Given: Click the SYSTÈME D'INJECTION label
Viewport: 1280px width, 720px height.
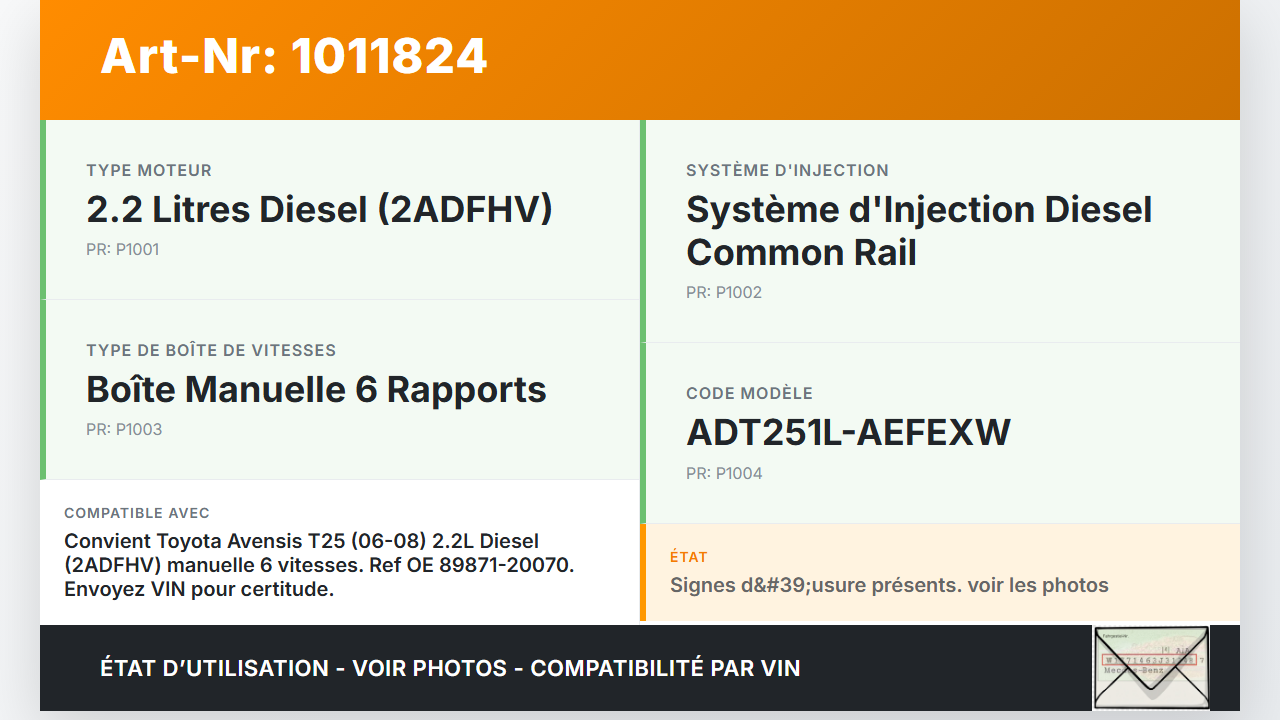Looking at the screenshot, I should [x=787, y=171].
